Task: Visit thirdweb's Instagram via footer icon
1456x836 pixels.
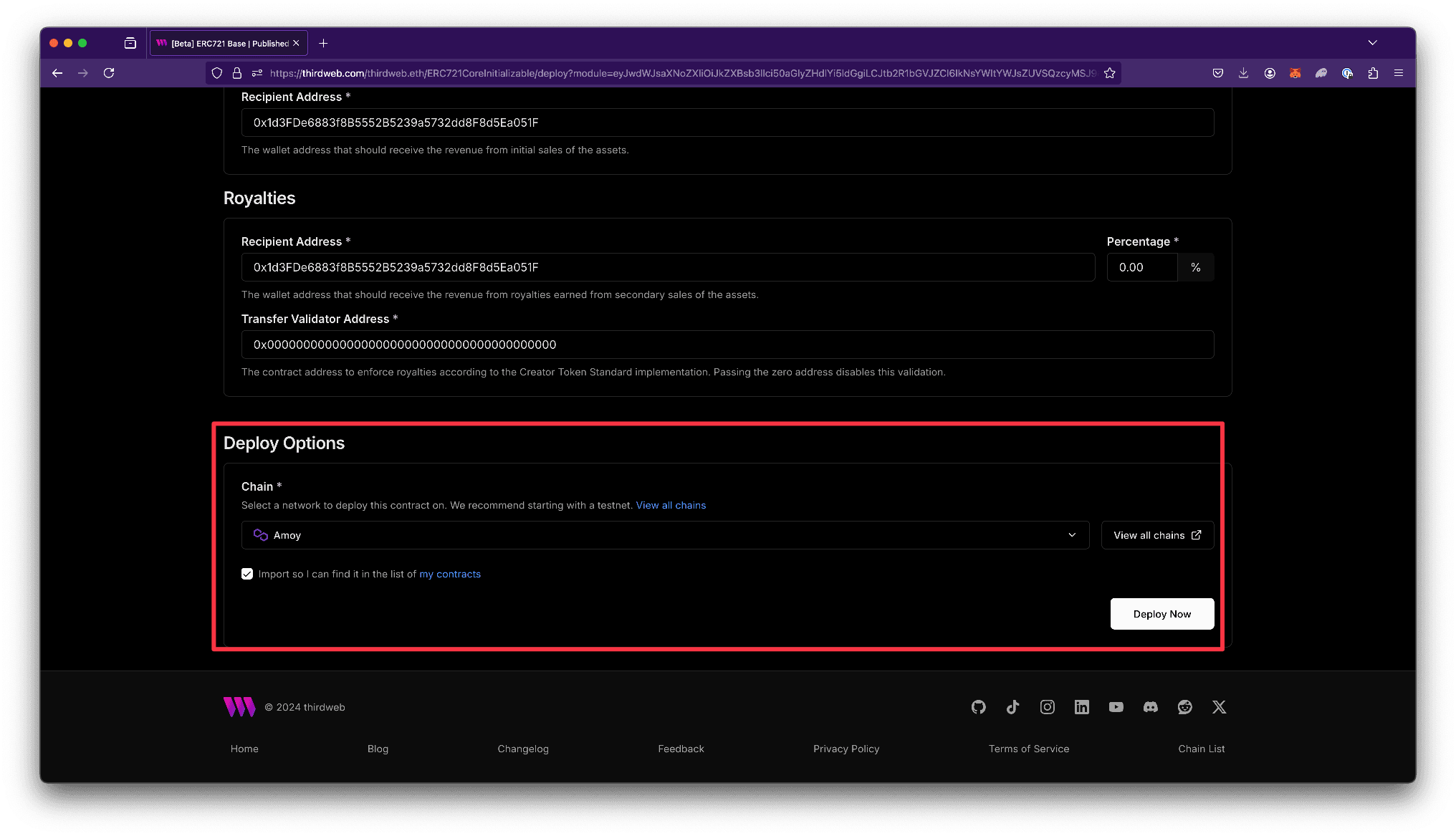Action: [x=1047, y=707]
